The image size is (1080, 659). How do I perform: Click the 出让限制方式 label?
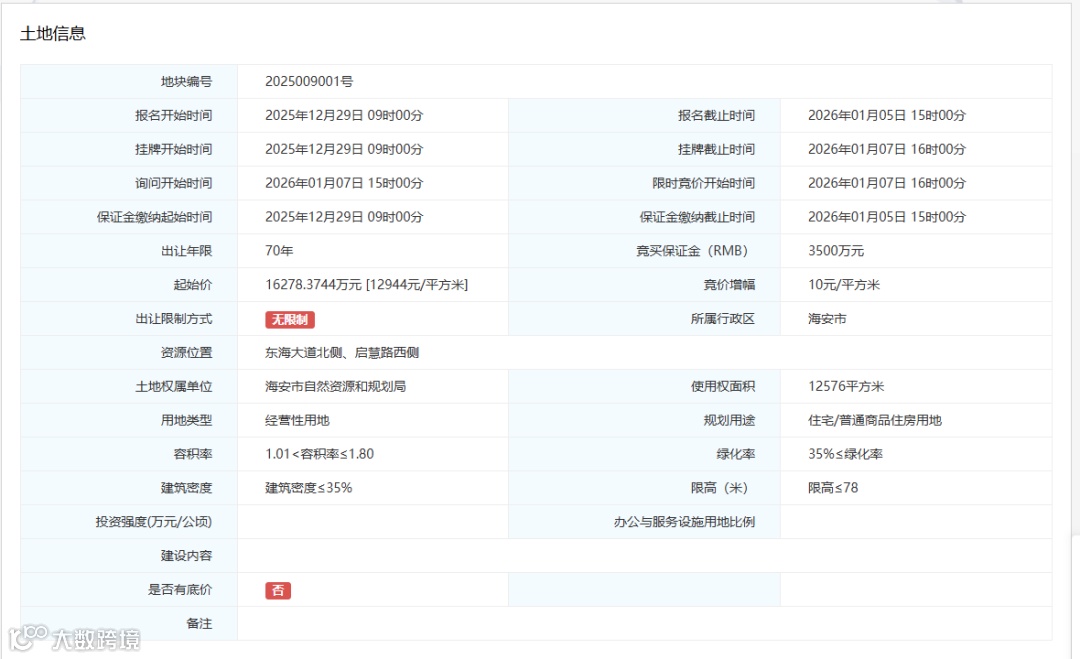(174, 319)
